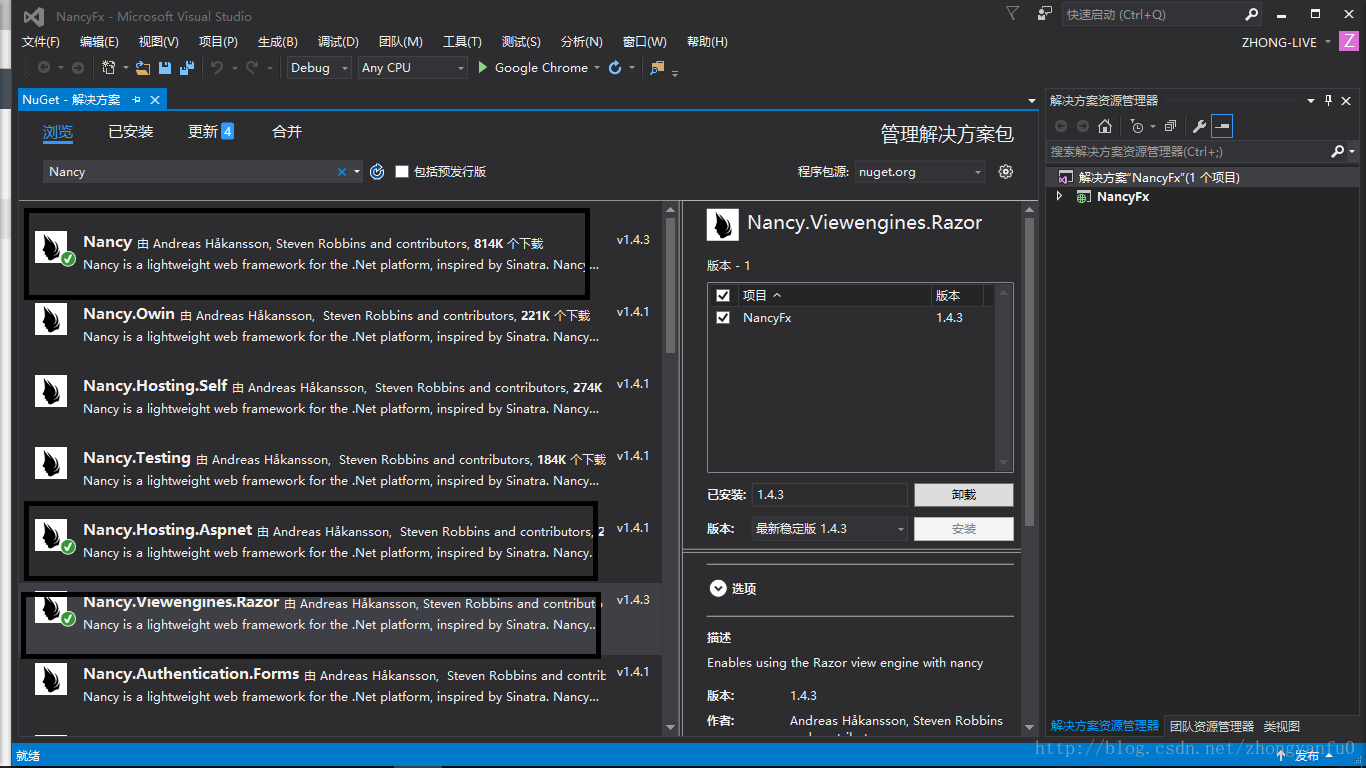1366x768 pixels.
Task: Click the navigate backward toolbar arrow
Action: [44, 68]
